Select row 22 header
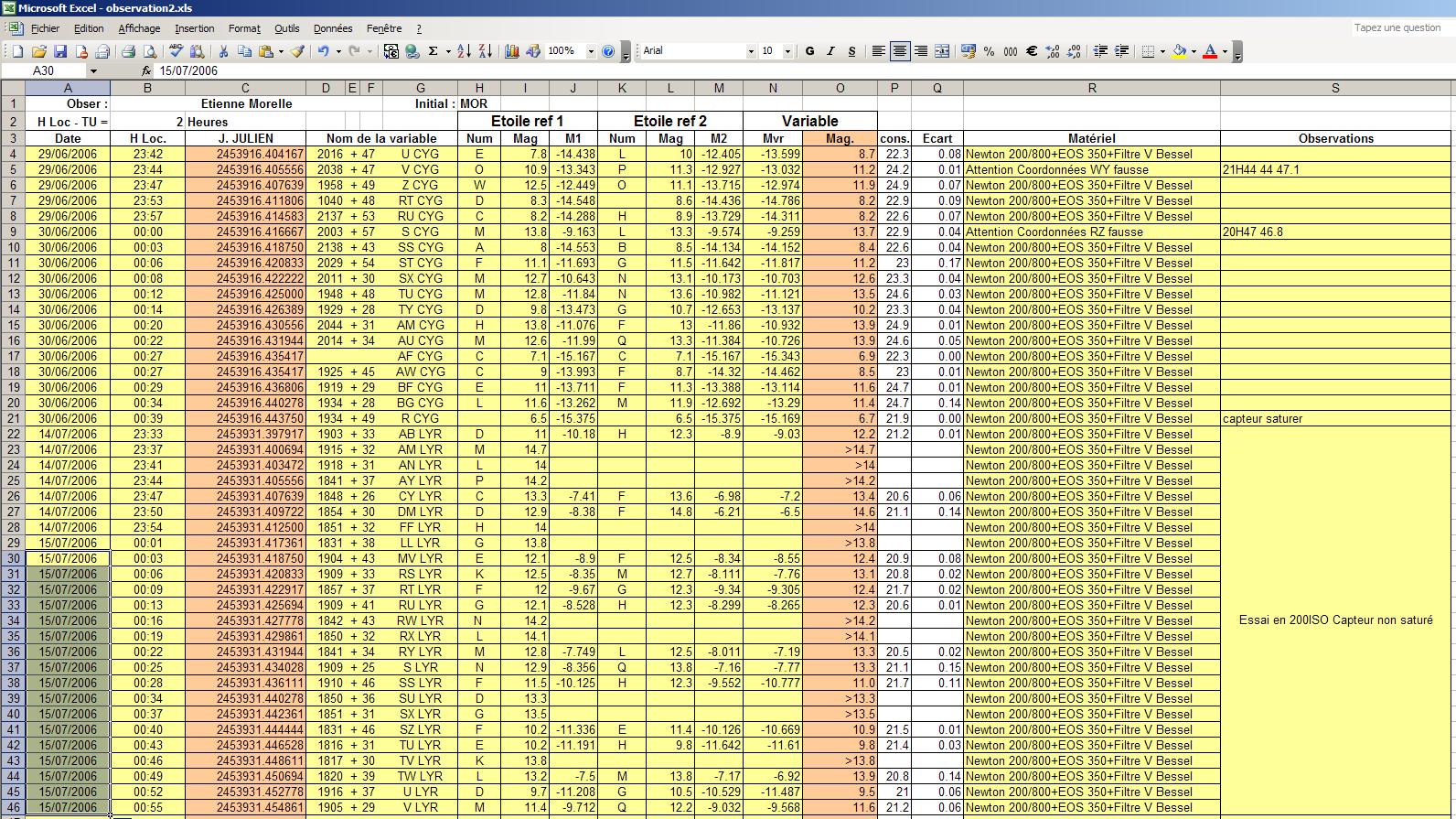This screenshot has height=819, width=1456. (13, 434)
